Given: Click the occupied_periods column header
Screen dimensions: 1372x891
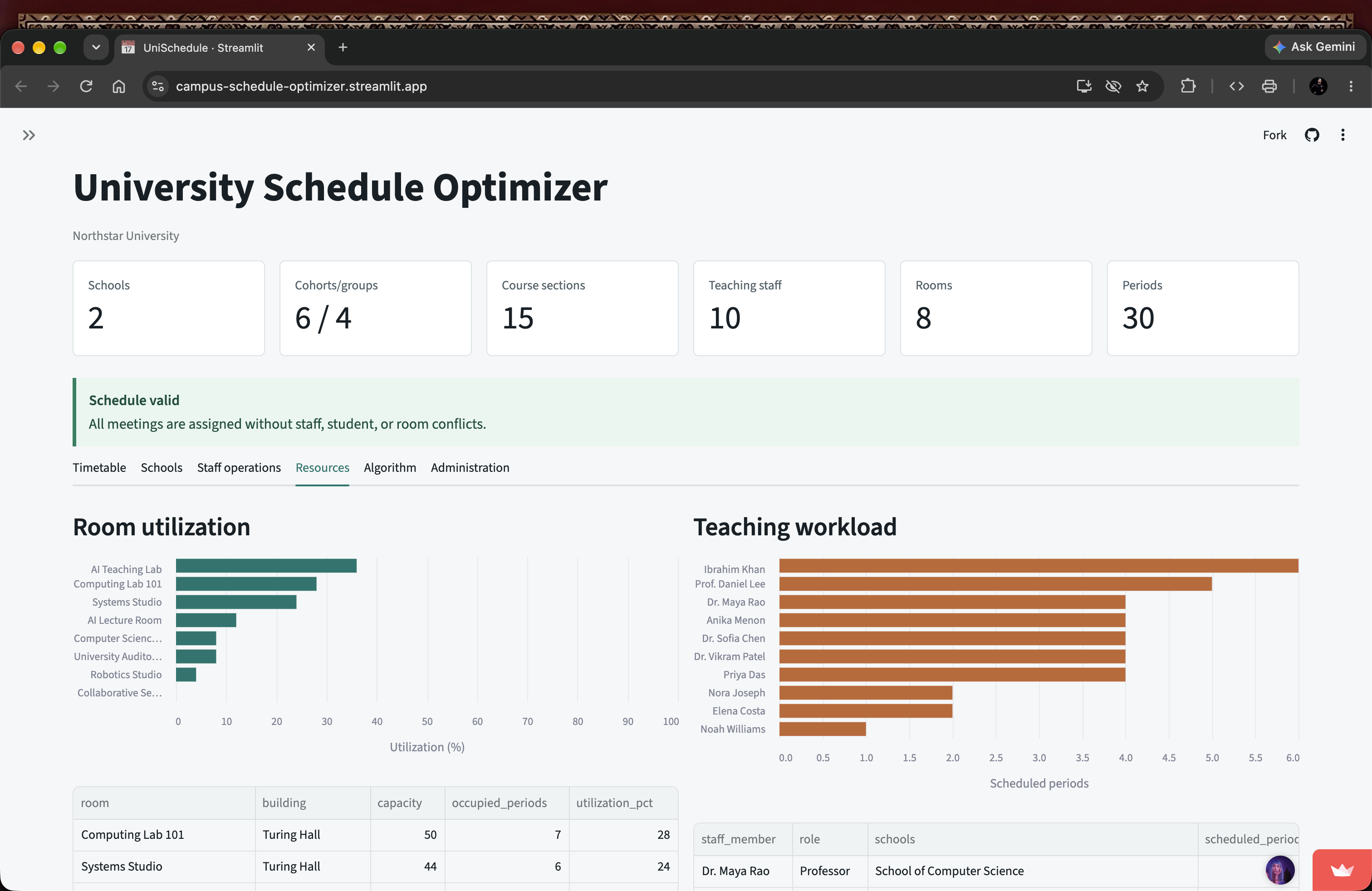Looking at the screenshot, I should pos(507,803).
